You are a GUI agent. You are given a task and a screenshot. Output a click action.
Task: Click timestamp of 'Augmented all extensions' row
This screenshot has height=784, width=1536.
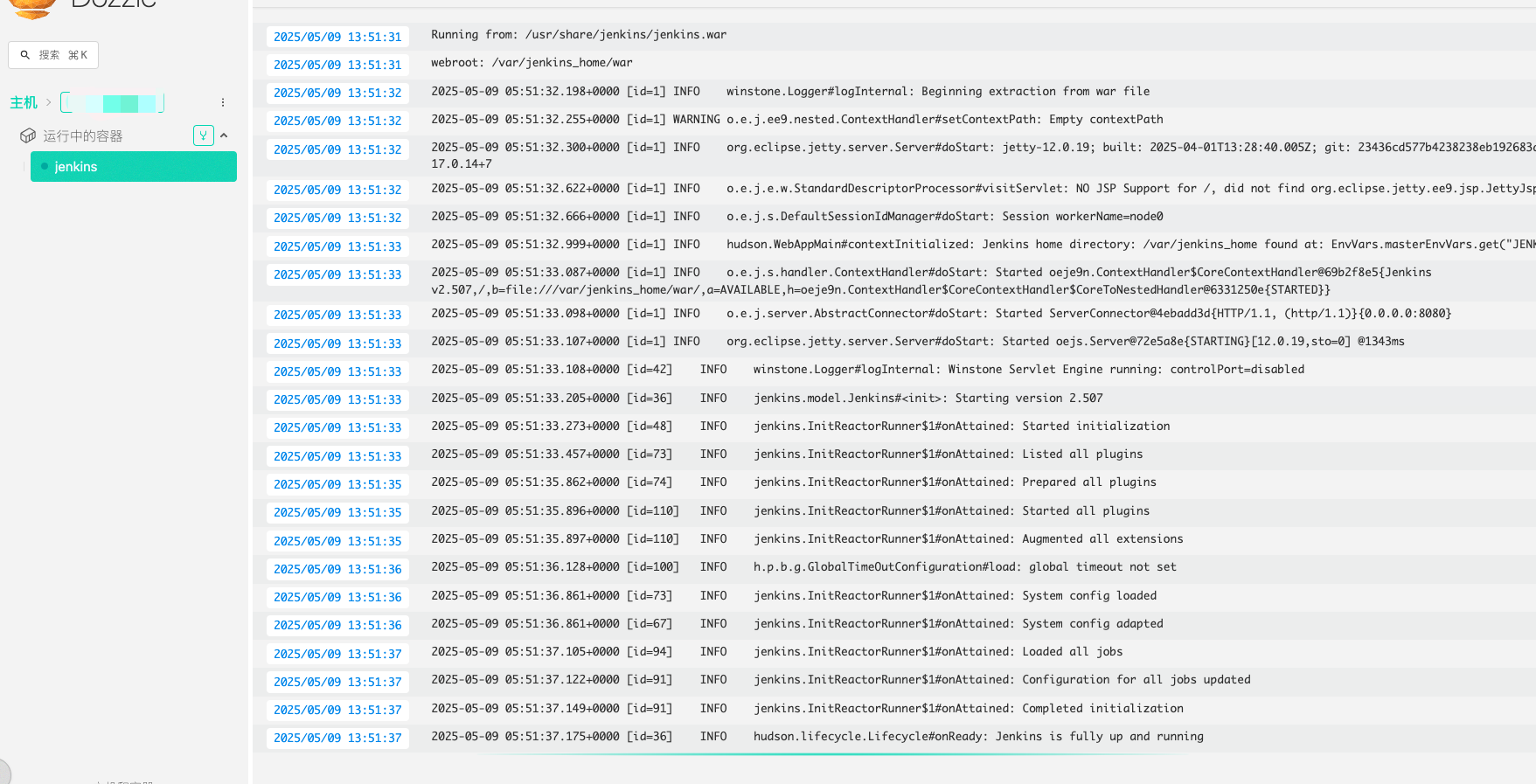tap(337, 541)
